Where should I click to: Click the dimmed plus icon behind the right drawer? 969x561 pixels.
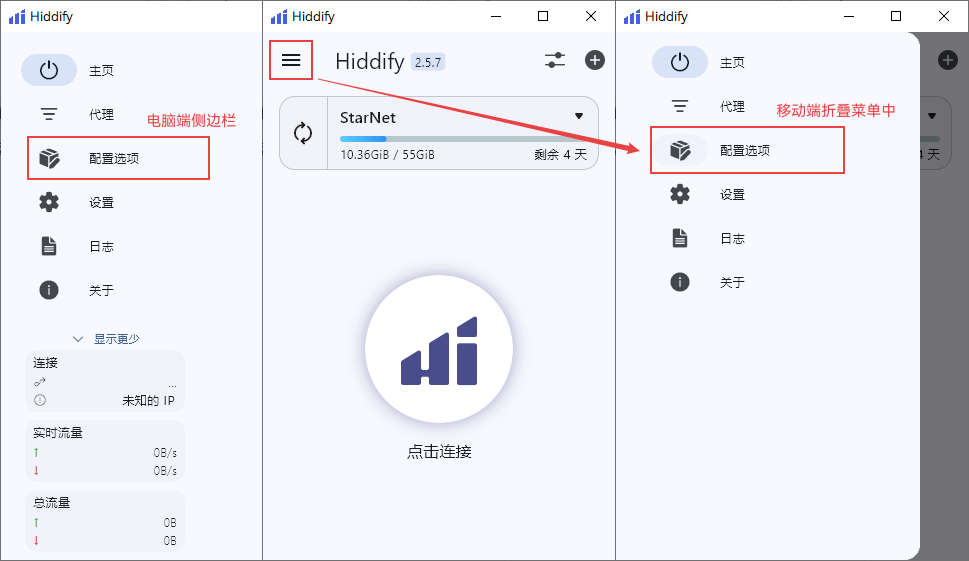point(947,60)
